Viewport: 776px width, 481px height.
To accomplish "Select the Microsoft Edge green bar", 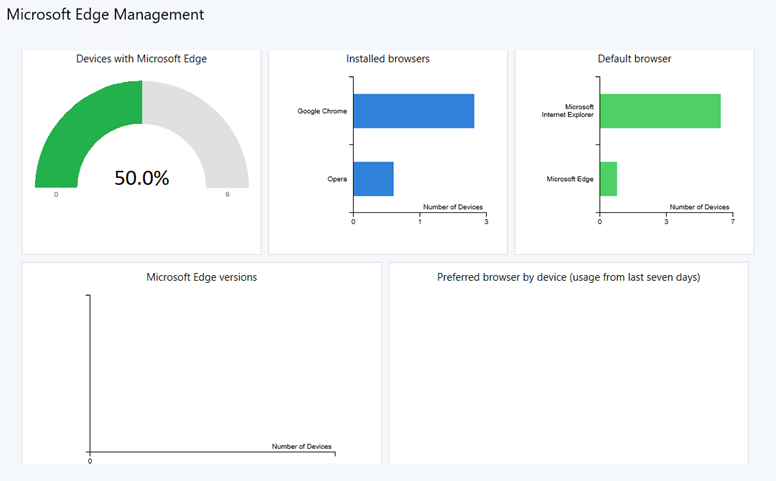I will coord(608,179).
